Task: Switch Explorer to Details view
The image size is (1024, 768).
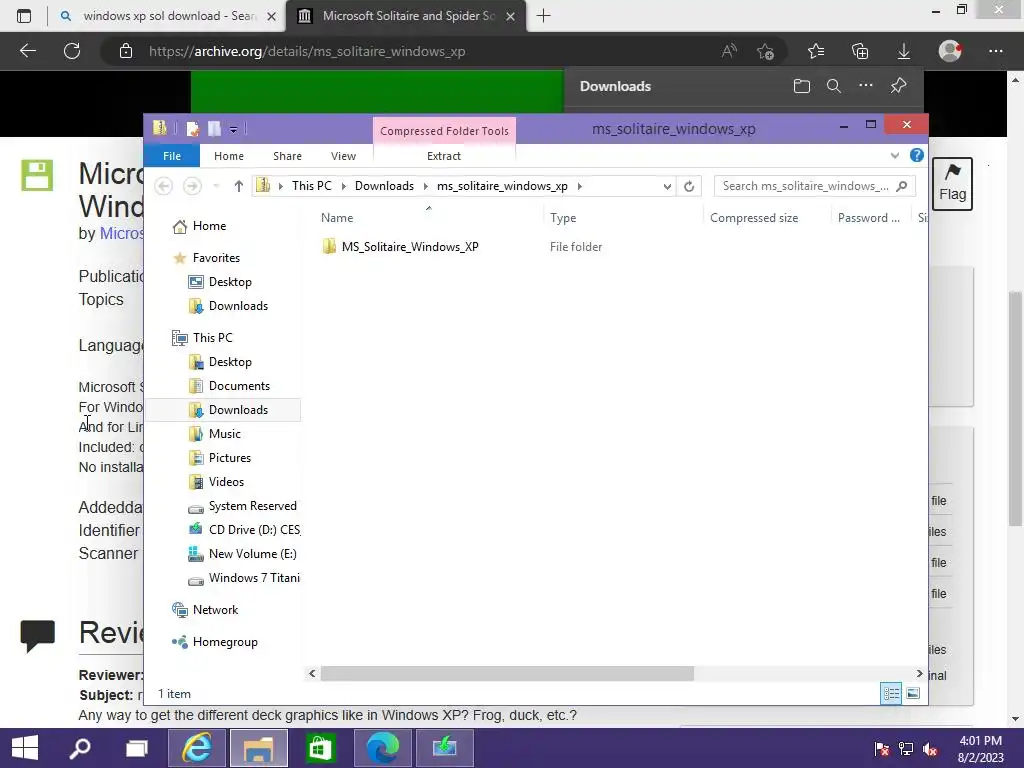Action: [891, 694]
